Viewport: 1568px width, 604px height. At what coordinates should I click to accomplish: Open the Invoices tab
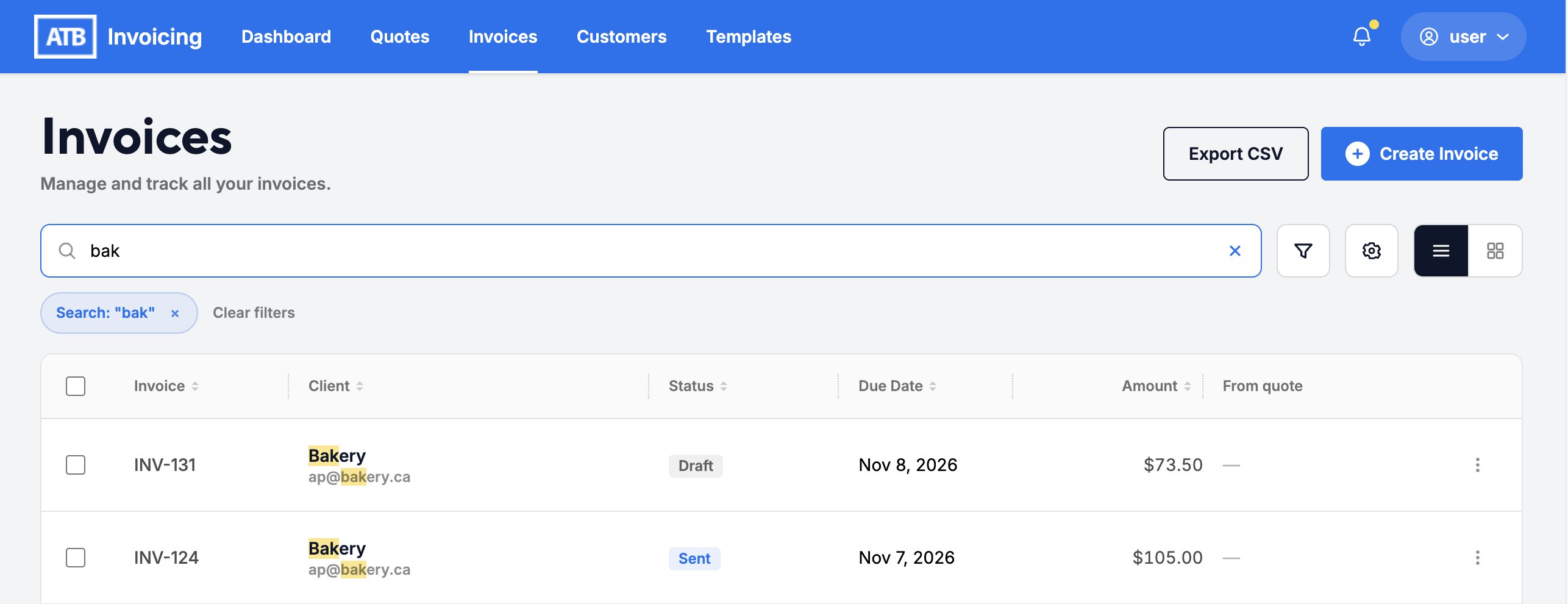click(x=503, y=37)
